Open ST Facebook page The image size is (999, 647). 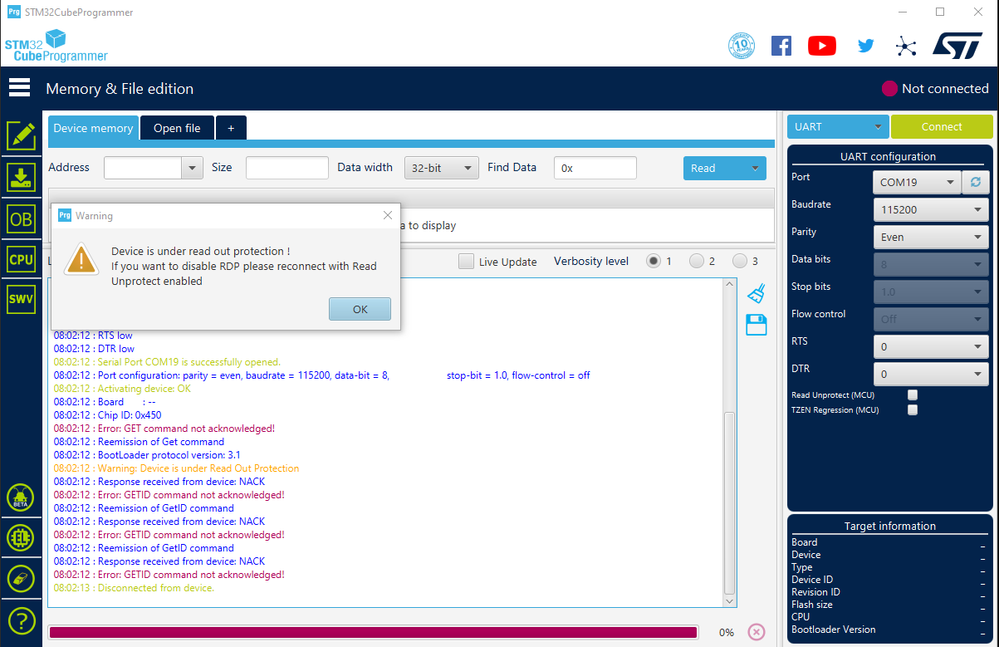[781, 46]
